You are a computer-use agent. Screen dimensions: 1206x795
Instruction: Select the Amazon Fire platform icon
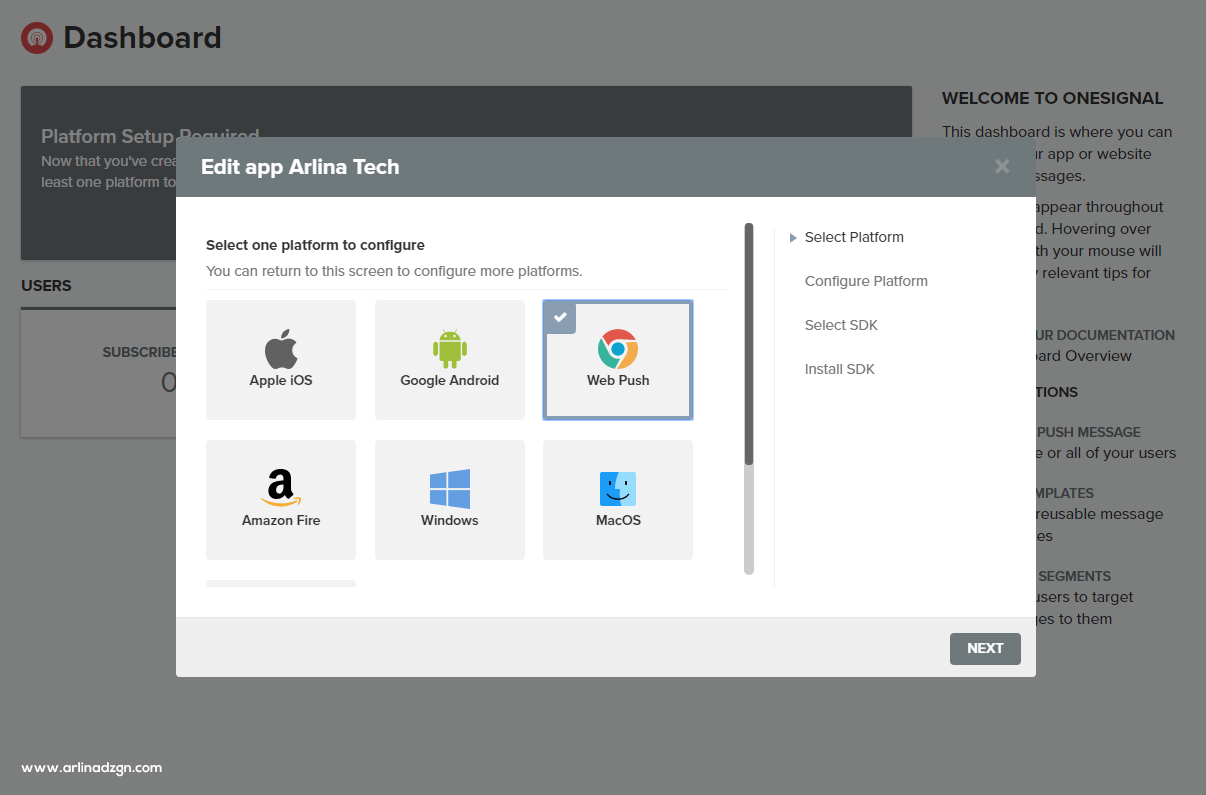[x=281, y=488]
